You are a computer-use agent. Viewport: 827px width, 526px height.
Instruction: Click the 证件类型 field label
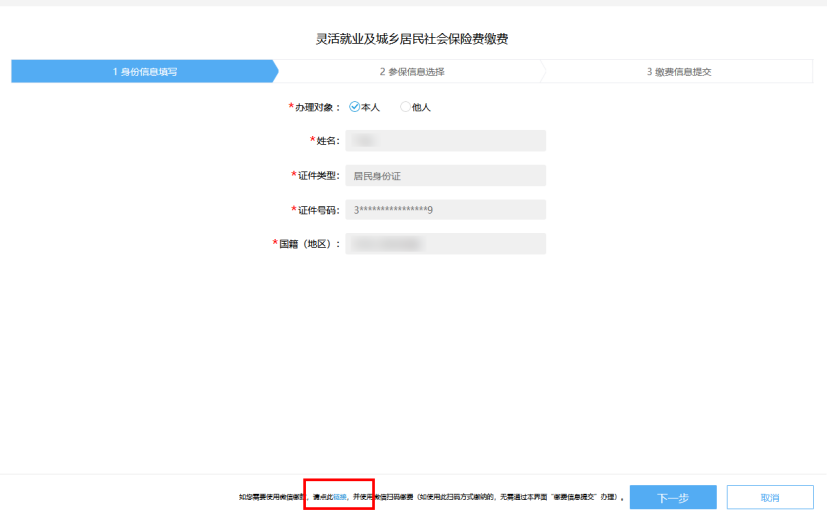(318, 176)
